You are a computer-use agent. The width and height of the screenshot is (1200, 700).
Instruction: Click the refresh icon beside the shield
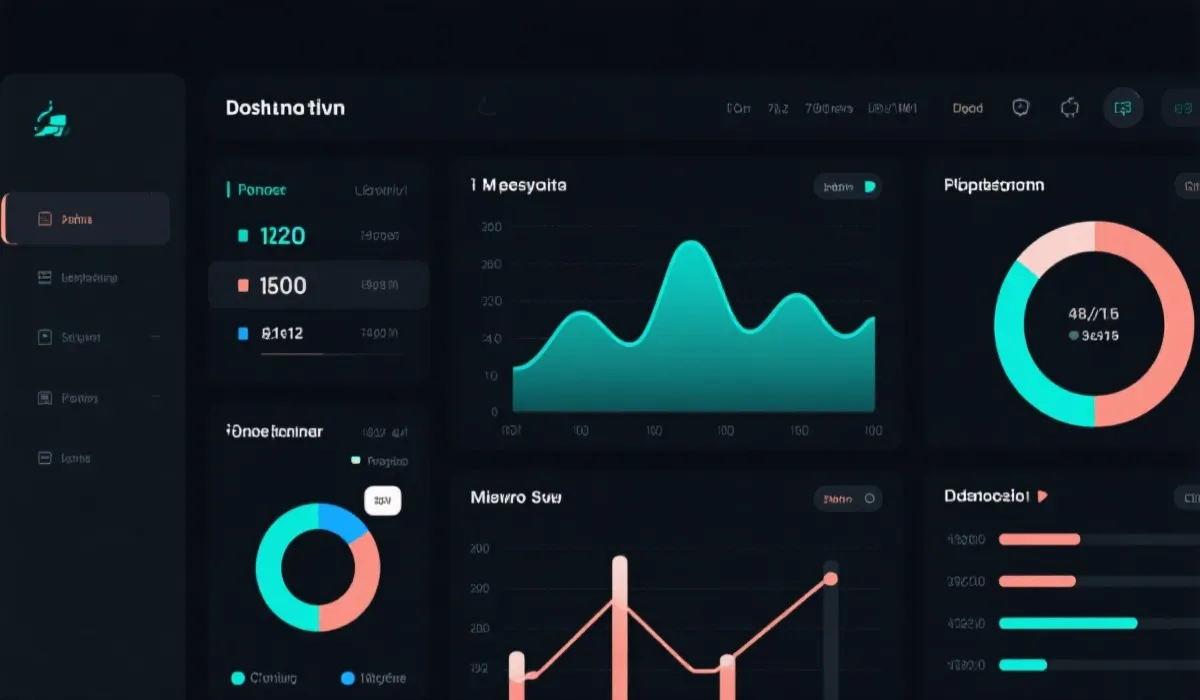tap(1069, 108)
